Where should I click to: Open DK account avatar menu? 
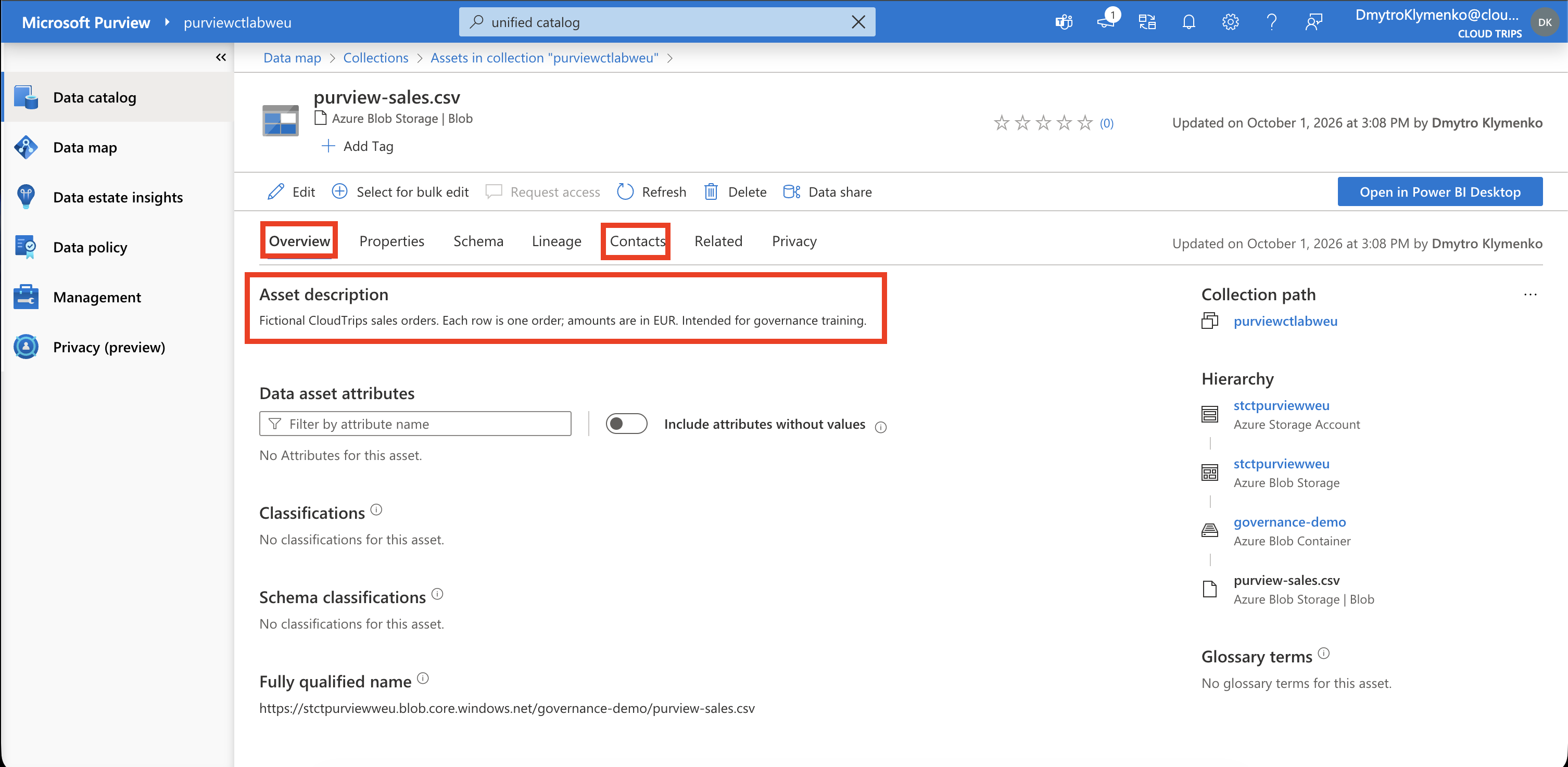1545,22
